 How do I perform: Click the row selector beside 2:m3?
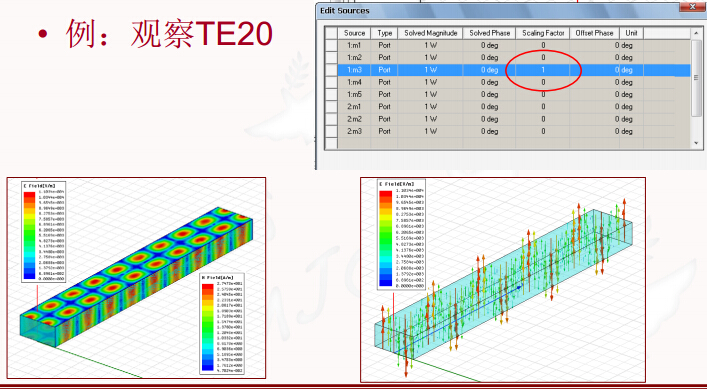pyautogui.click(x=331, y=131)
